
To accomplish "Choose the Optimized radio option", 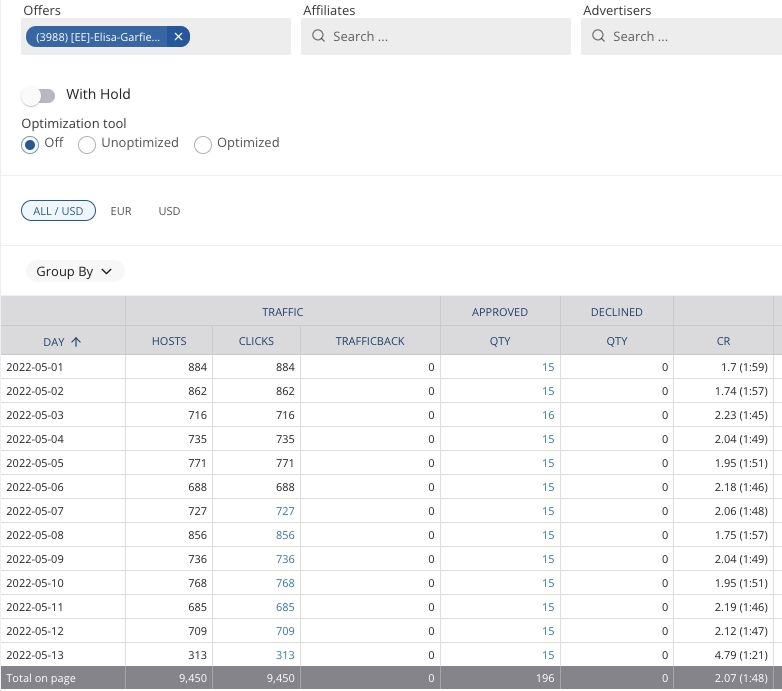I will coord(203,144).
